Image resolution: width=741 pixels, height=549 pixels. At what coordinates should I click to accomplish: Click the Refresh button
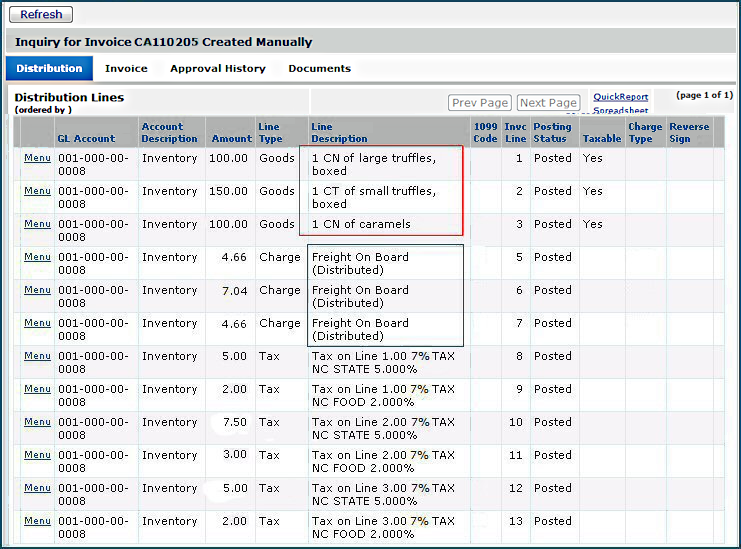click(x=41, y=15)
